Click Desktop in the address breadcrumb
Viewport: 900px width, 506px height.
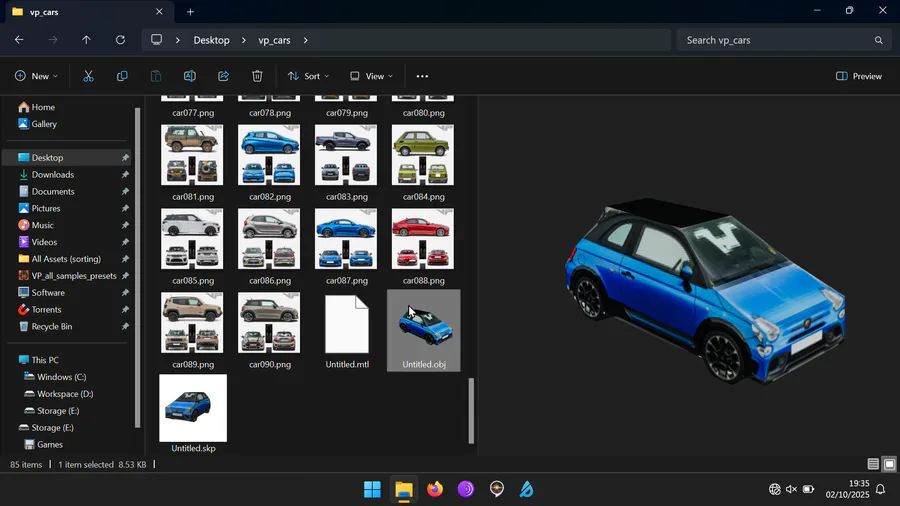pos(211,40)
